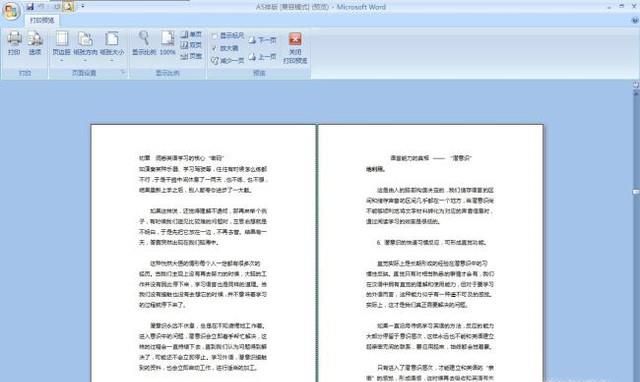Click highlighted Print Preview quick access icon

69,6
